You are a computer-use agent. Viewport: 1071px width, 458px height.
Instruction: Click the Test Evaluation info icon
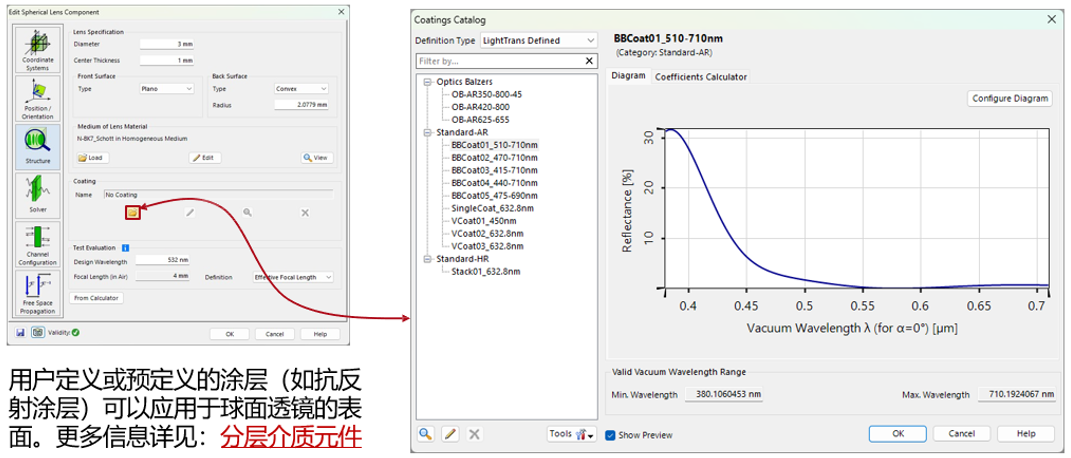point(126,248)
